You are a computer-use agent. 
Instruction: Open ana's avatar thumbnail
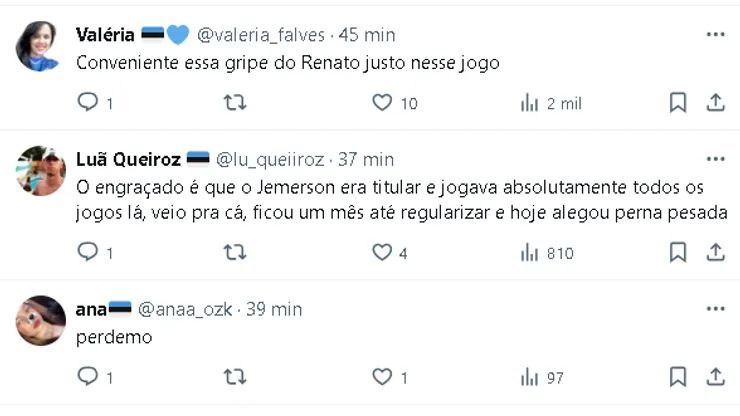[40, 320]
